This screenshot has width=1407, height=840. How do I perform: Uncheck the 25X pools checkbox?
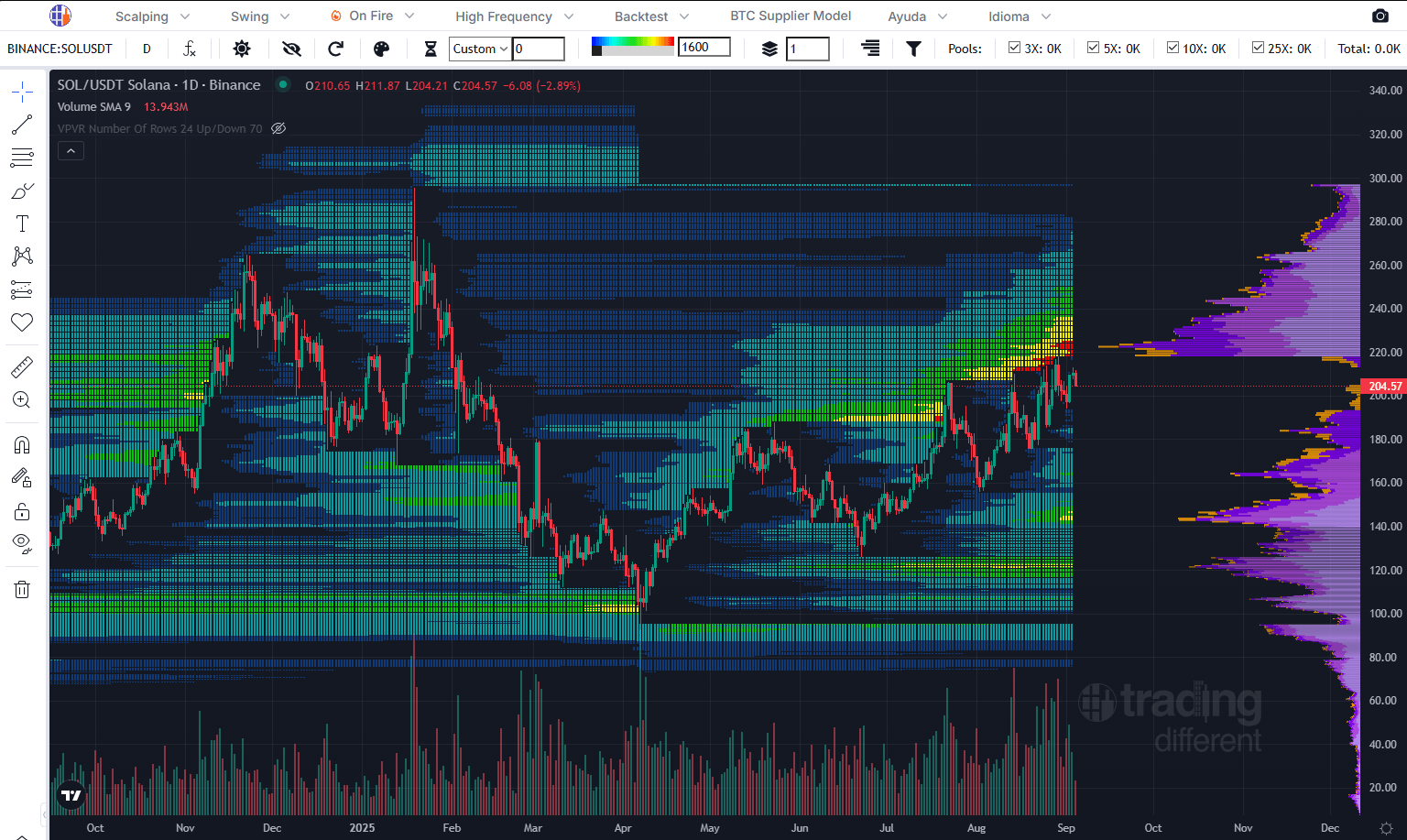click(x=1258, y=48)
